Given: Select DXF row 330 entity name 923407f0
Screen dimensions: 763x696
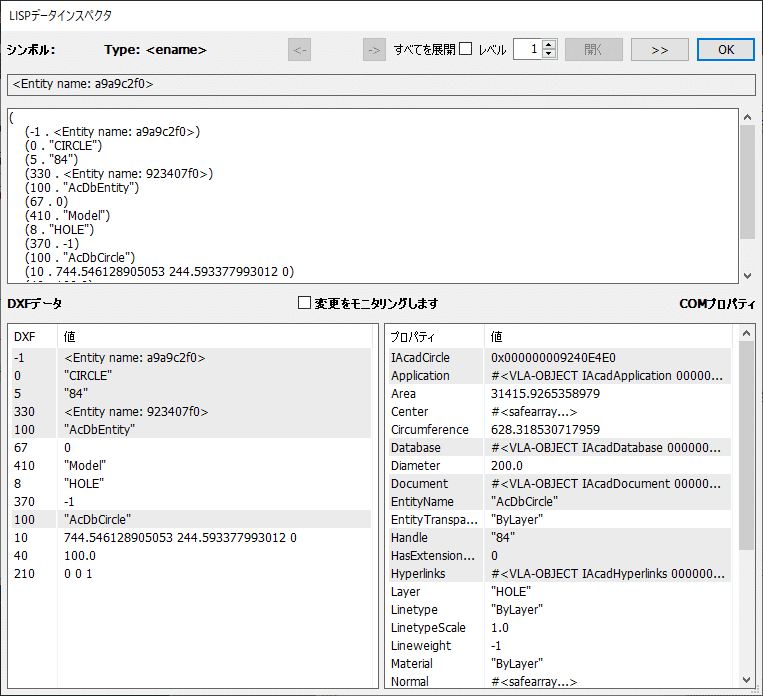Looking at the screenshot, I should tap(191, 412).
